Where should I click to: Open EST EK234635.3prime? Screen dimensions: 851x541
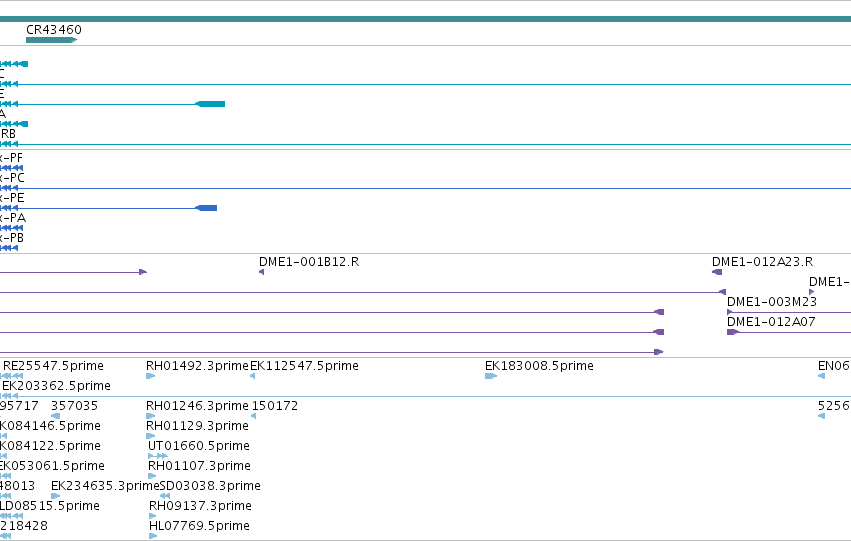[x=105, y=486]
